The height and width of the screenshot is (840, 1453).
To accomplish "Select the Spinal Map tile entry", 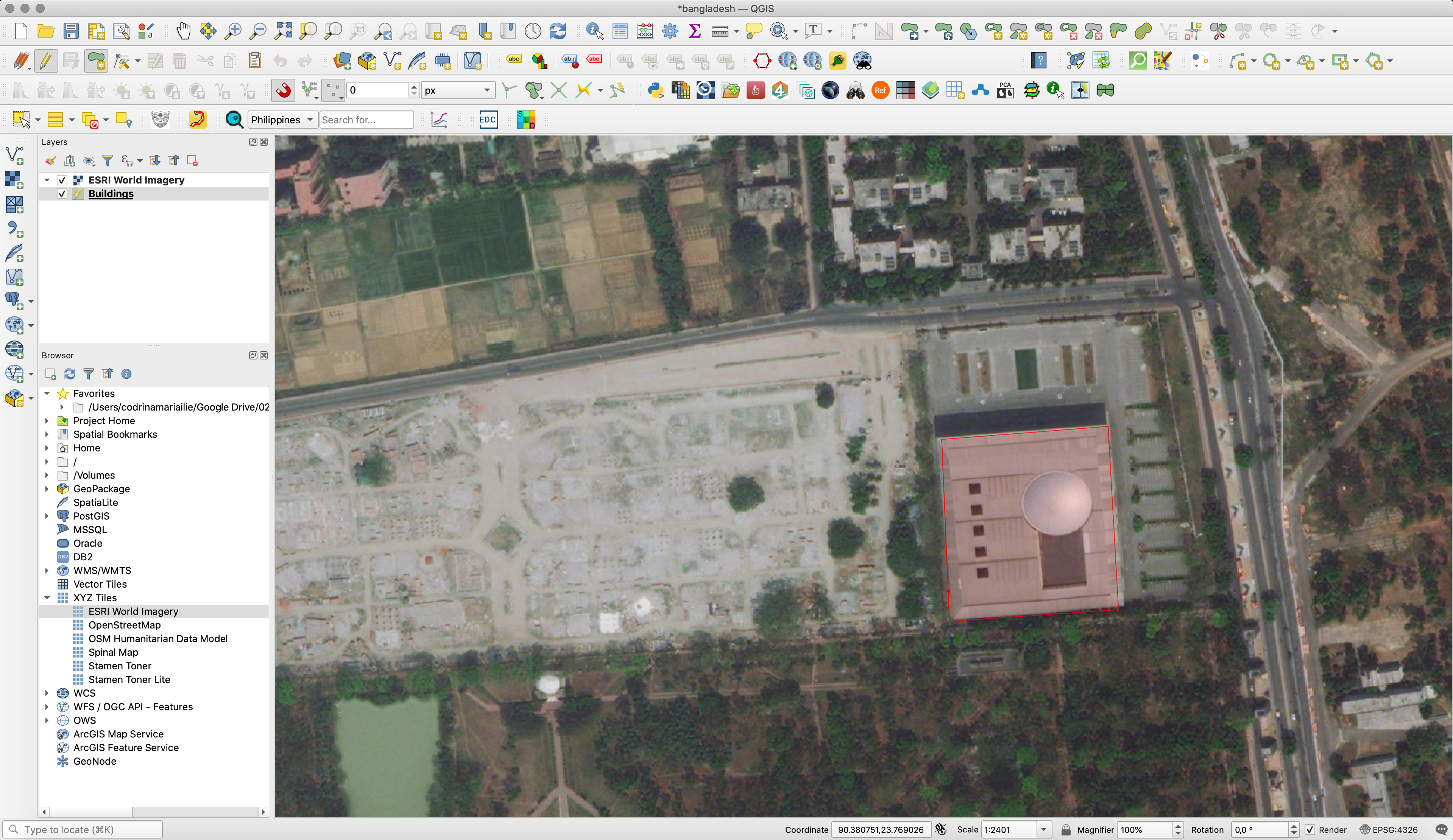I will pos(113,652).
